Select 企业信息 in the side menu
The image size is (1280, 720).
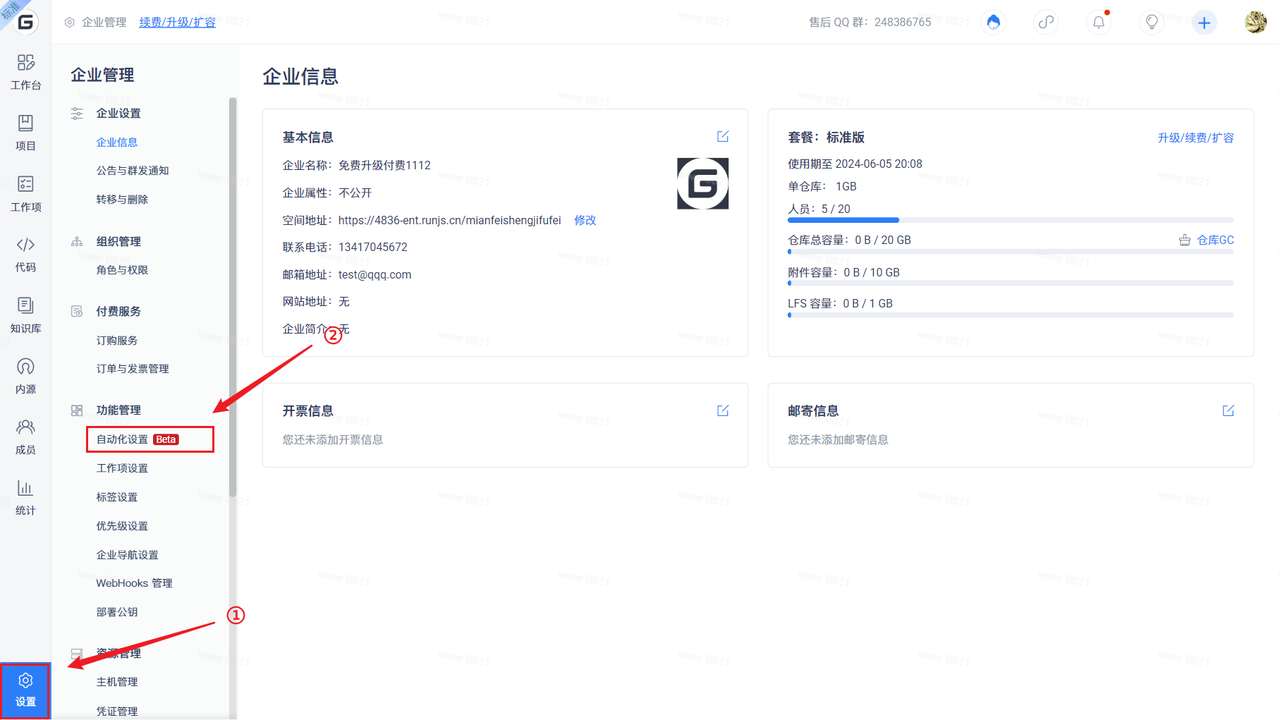117,142
